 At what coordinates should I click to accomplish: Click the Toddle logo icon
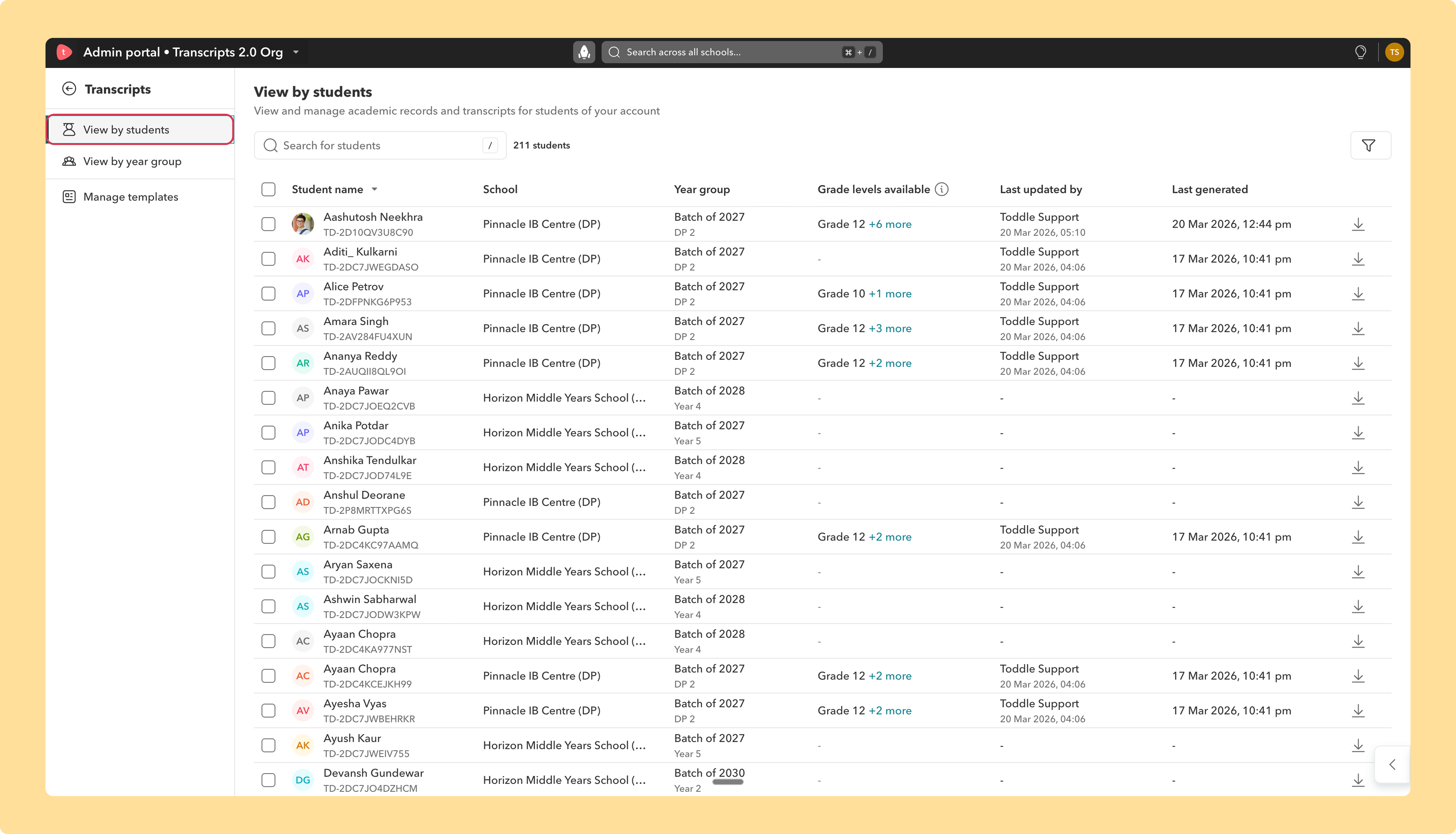64,52
